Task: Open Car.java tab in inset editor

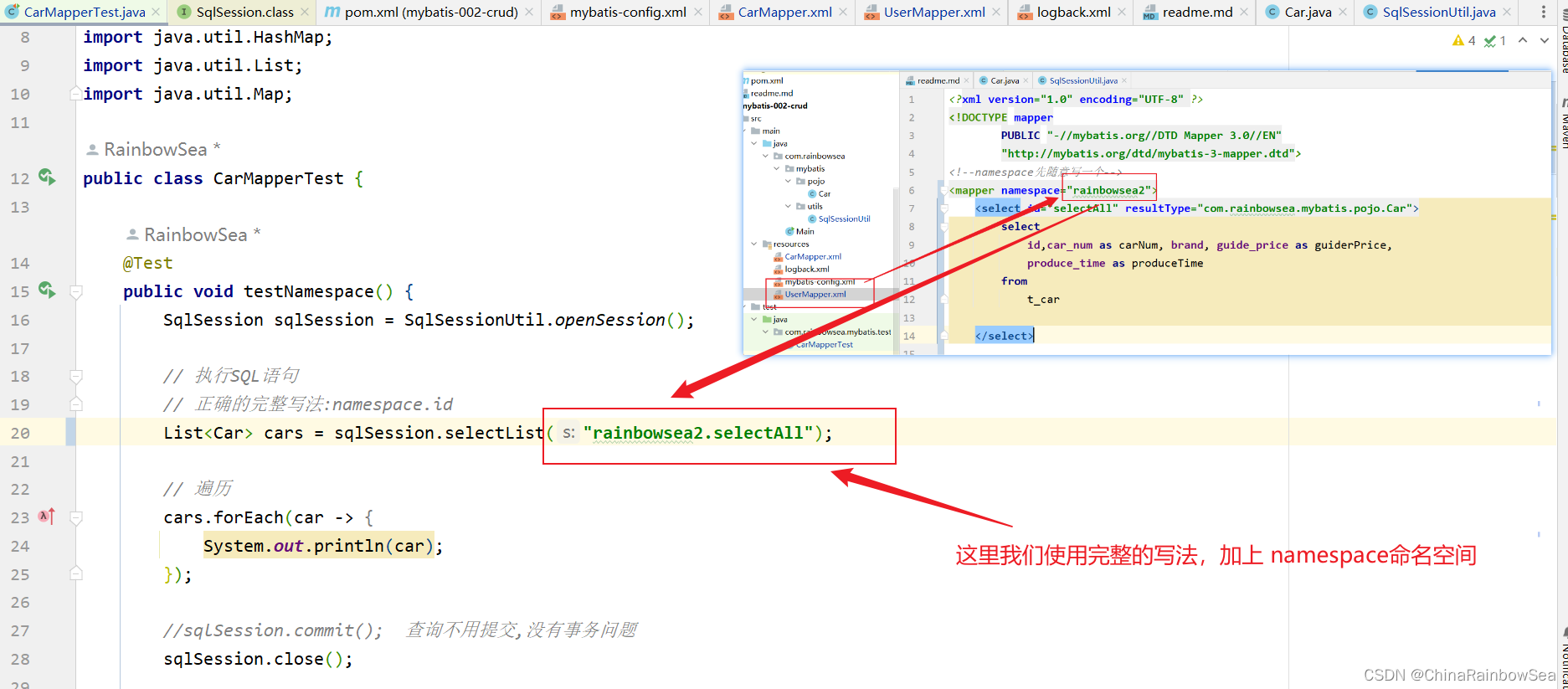Action: click(1004, 80)
